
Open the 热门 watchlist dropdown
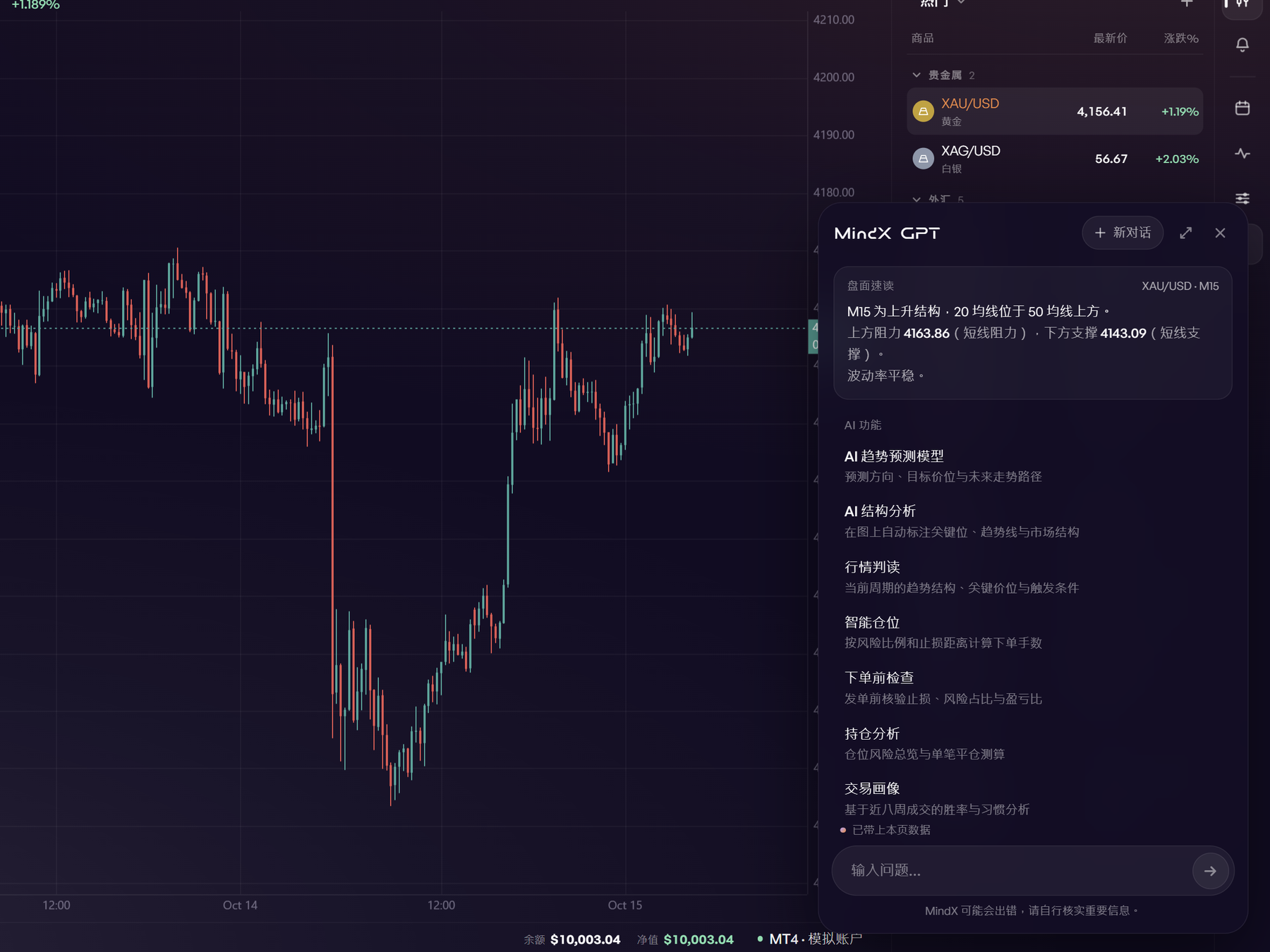(x=943, y=4)
